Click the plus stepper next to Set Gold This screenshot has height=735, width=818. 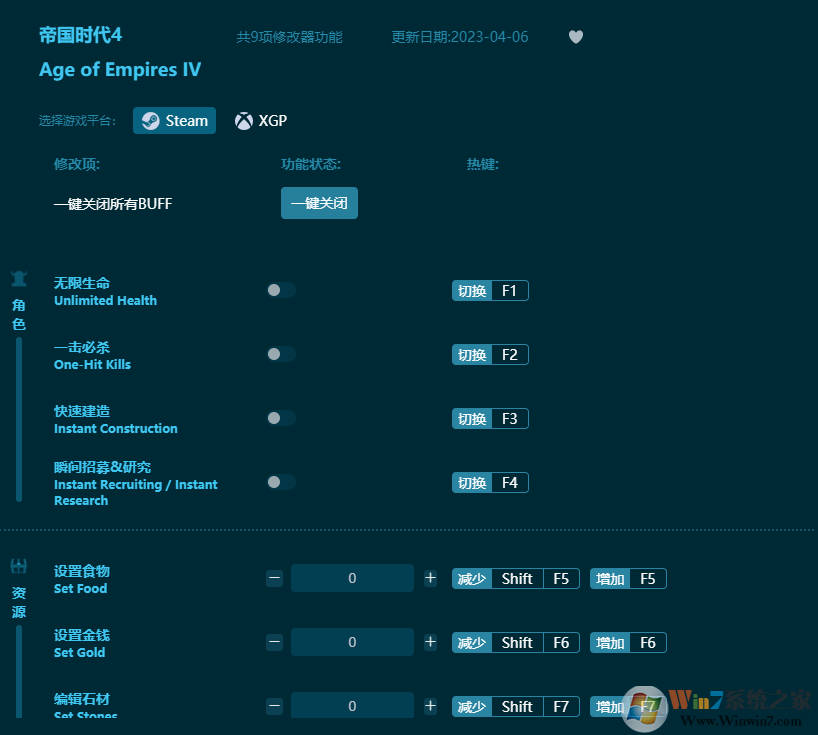[x=430, y=642]
